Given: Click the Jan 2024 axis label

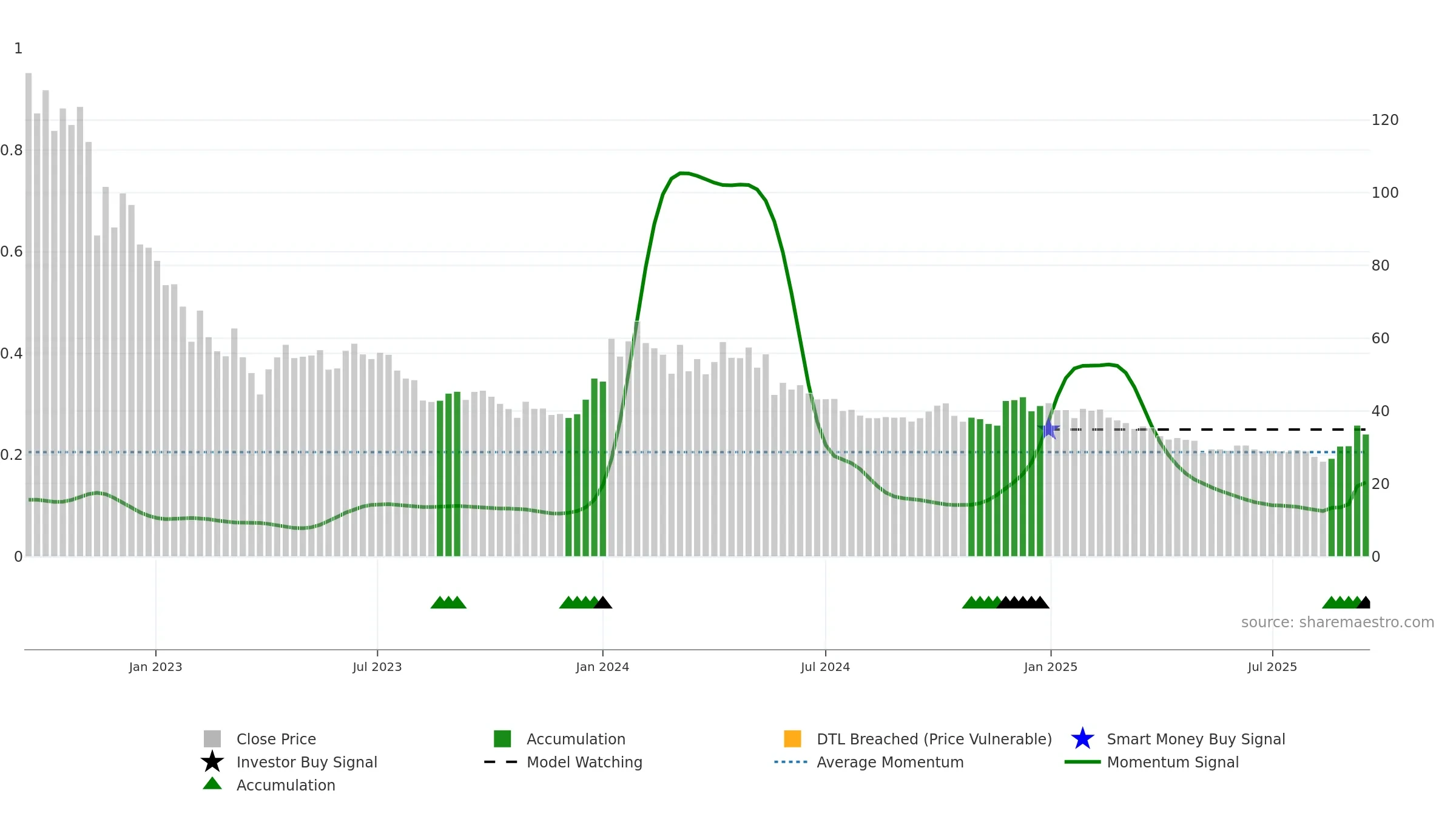Looking at the screenshot, I should coord(602,667).
